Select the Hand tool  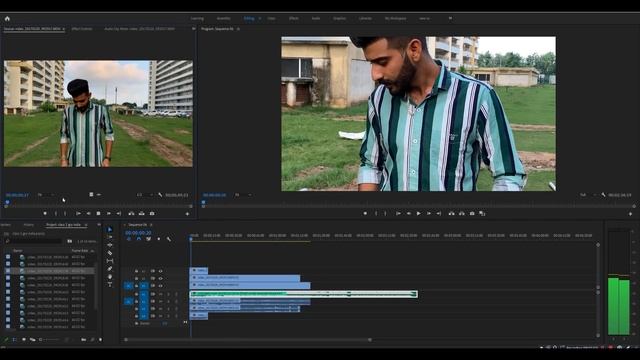pyautogui.click(x=109, y=277)
